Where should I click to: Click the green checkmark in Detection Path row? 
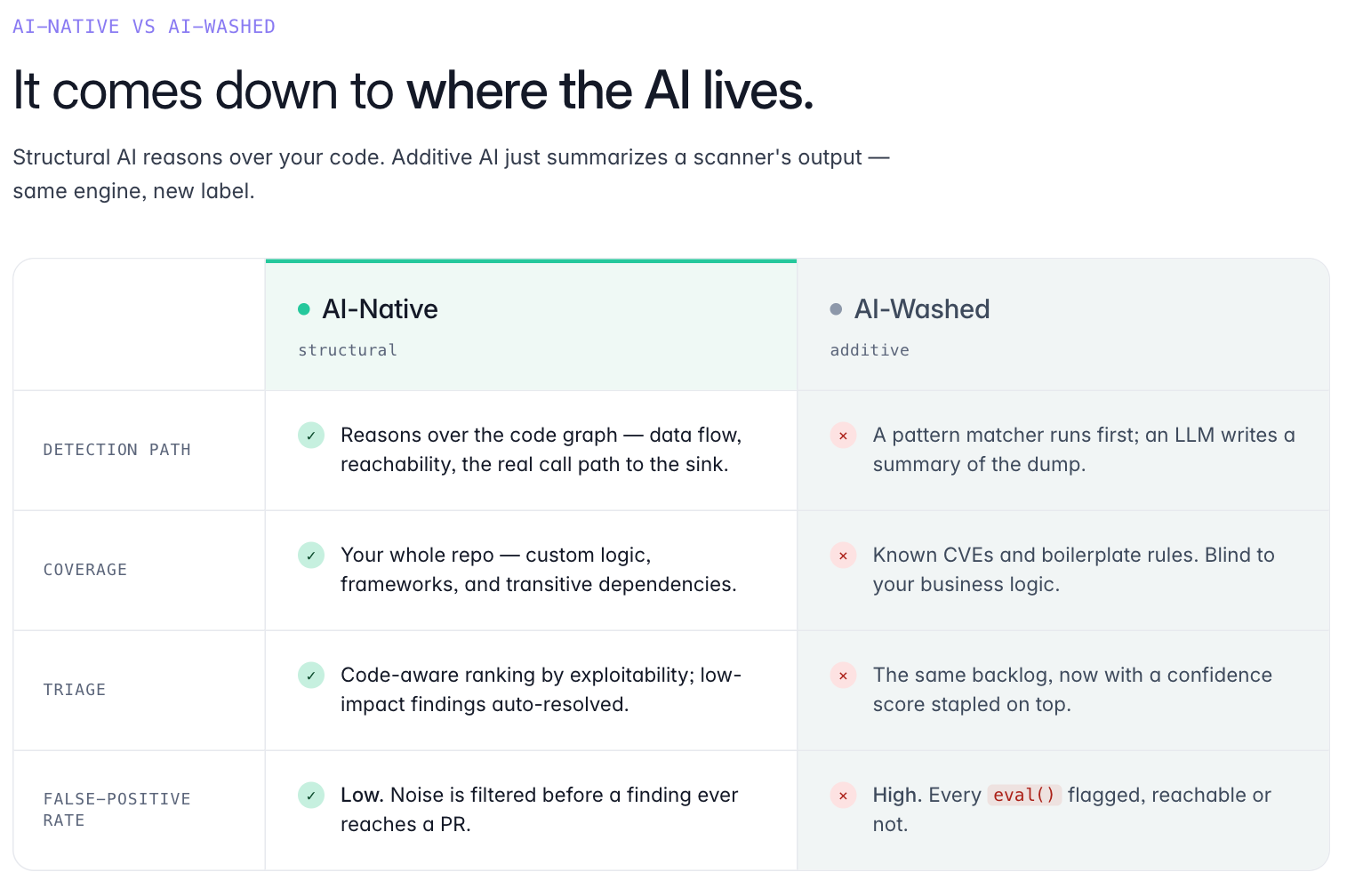pos(311,436)
